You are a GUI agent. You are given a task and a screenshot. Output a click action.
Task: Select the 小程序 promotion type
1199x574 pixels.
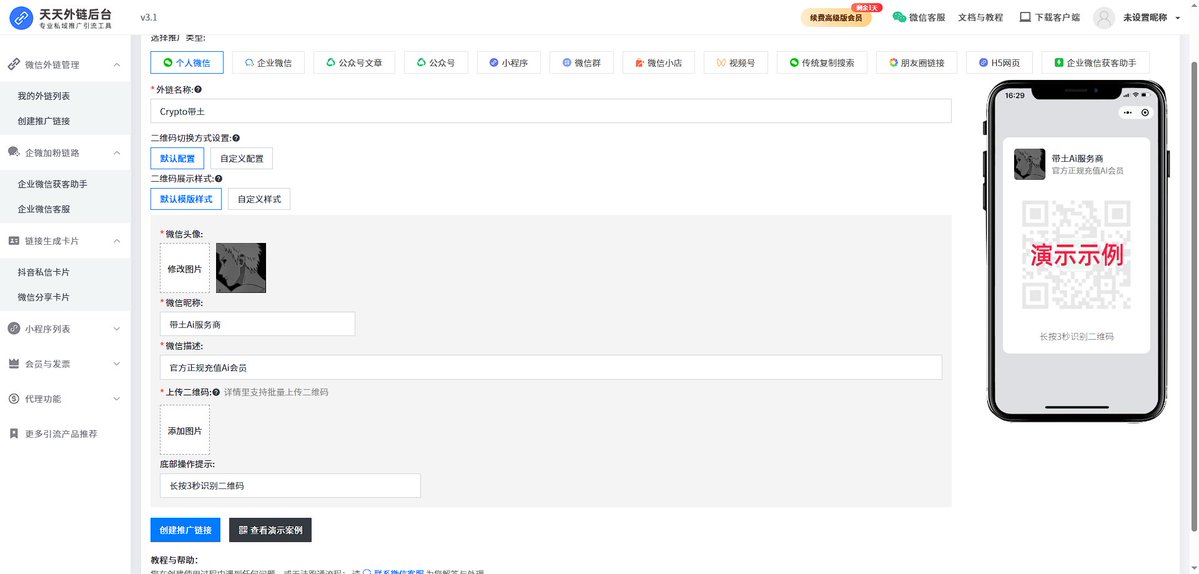click(509, 63)
